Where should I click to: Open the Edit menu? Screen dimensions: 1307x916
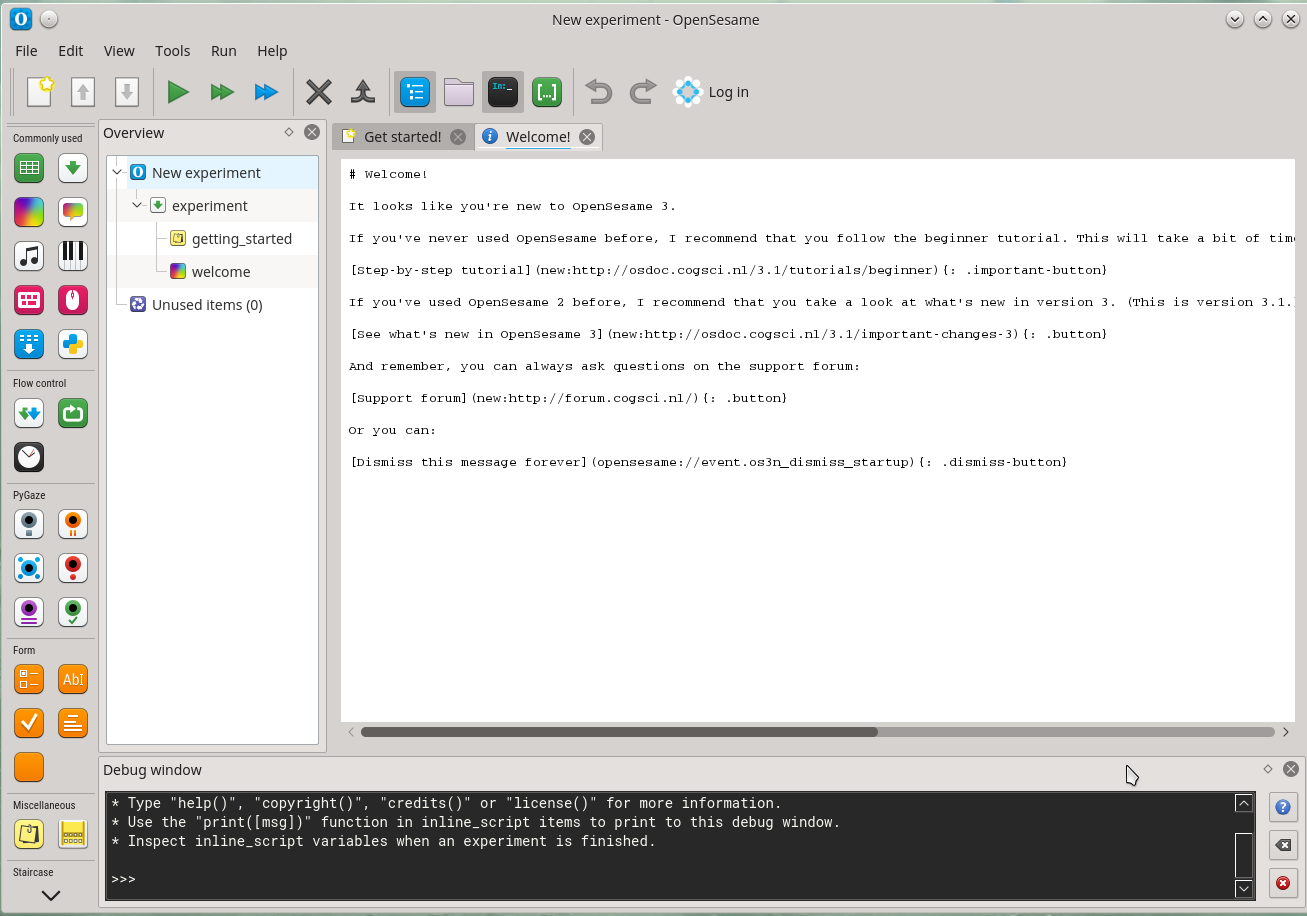[70, 51]
